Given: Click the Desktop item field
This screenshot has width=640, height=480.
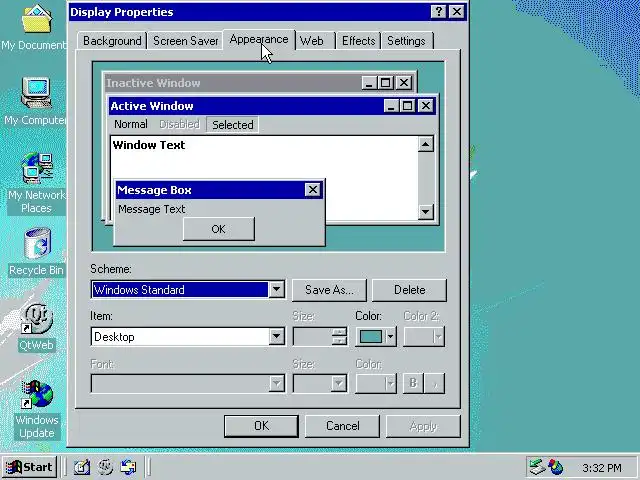Looking at the screenshot, I should tap(180, 337).
